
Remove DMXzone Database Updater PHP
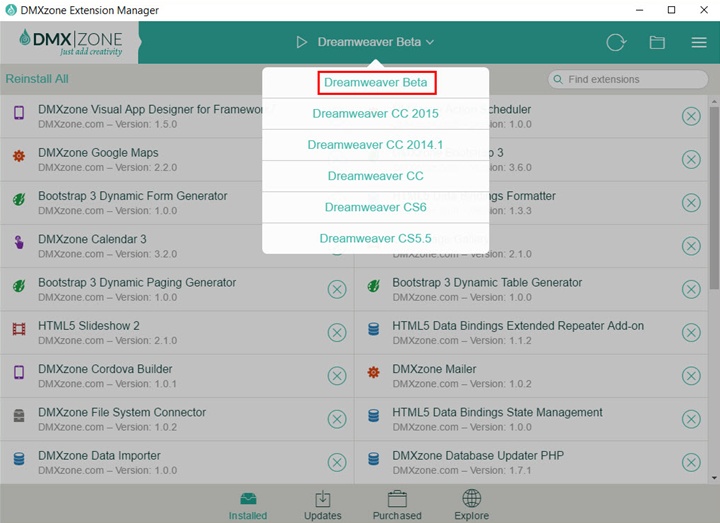(691, 462)
